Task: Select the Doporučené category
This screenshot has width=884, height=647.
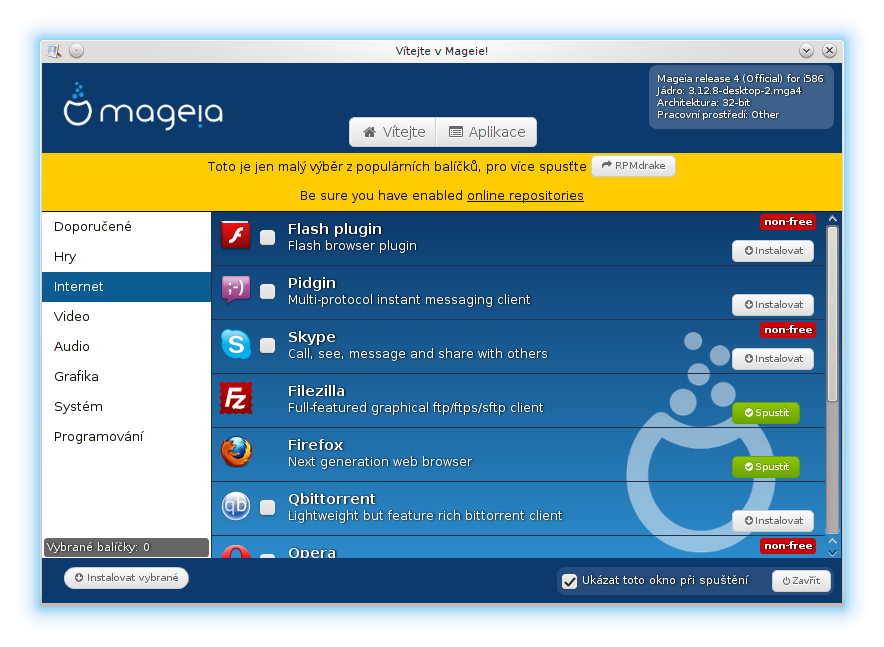Action: [x=126, y=227]
